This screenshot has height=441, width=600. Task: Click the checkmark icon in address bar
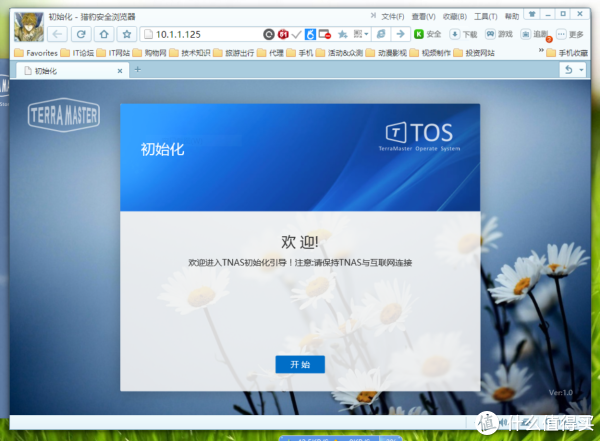coord(296,35)
